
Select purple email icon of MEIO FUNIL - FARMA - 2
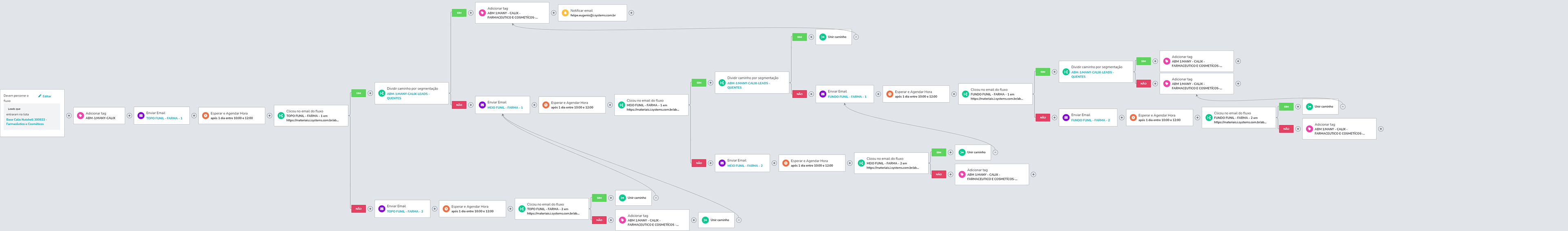tap(721, 164)
